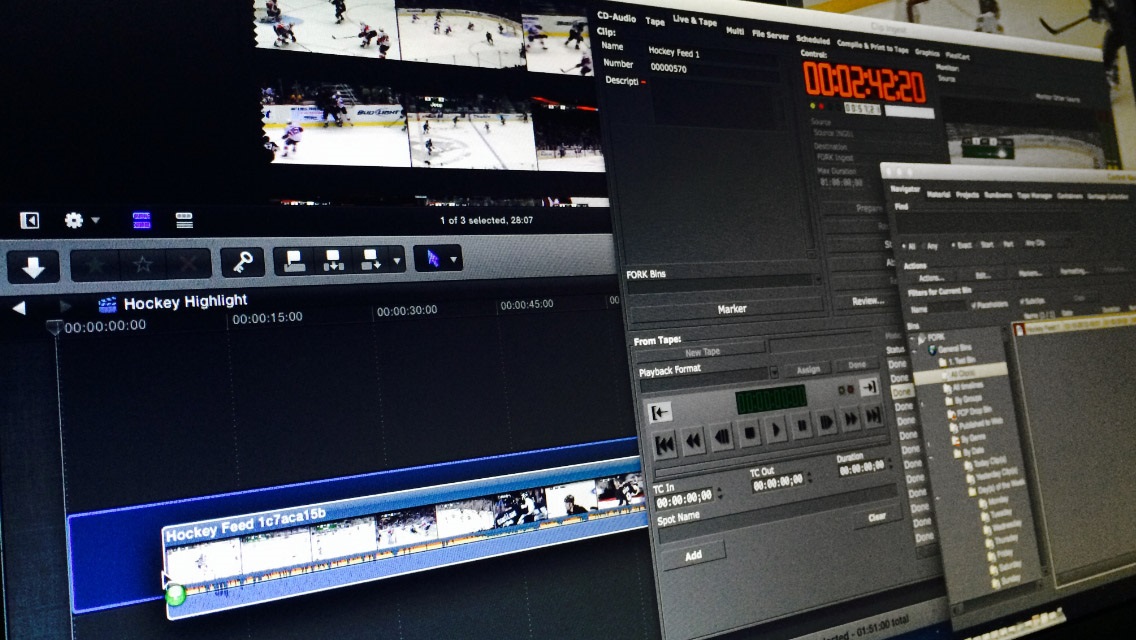Expand the Playback Format dropdown
The width and height of the screenshot is (1136, 640).
coord(774,371)
